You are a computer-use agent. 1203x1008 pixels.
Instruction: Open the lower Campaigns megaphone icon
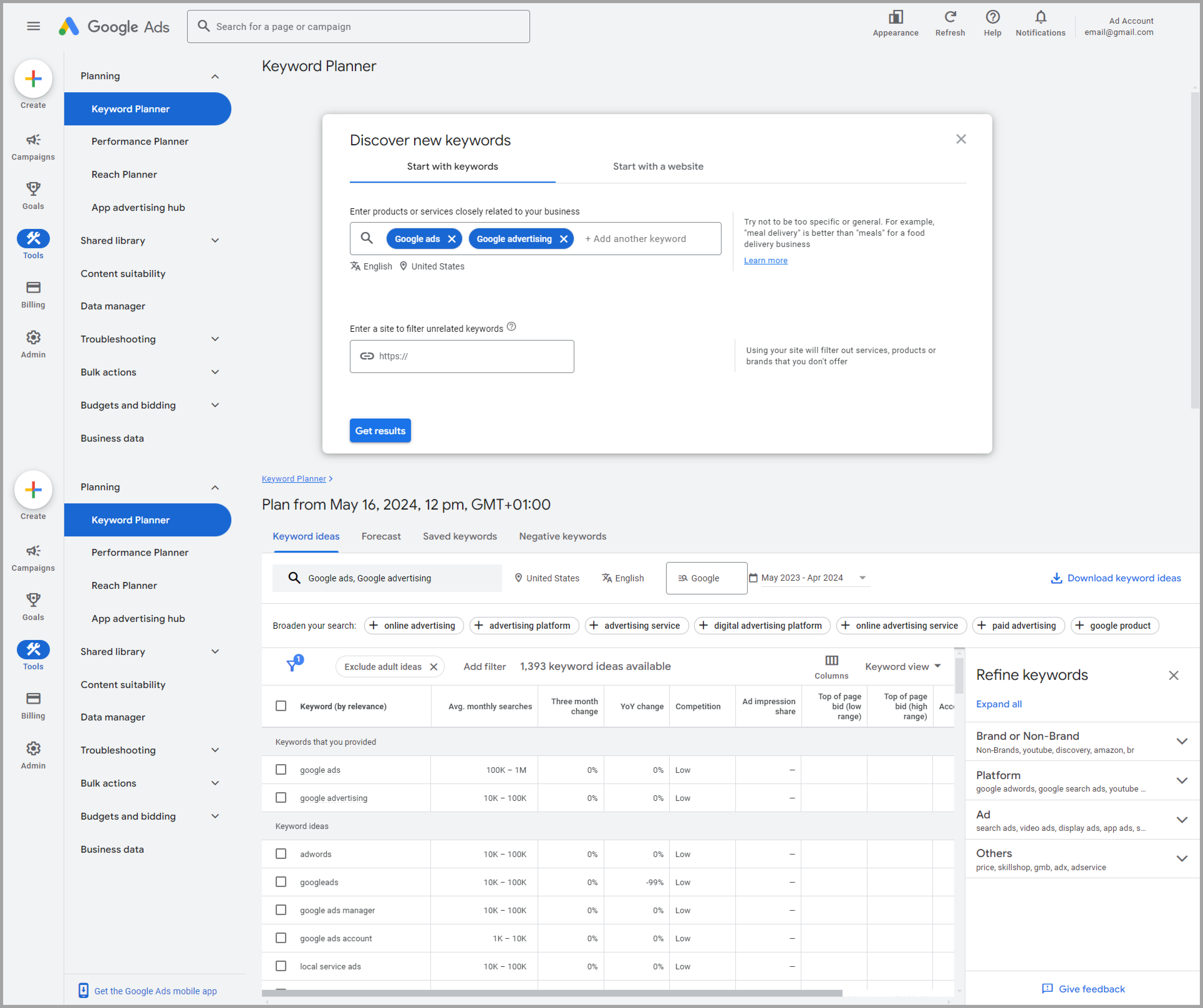pyautogui.click(x=33, y=551)
